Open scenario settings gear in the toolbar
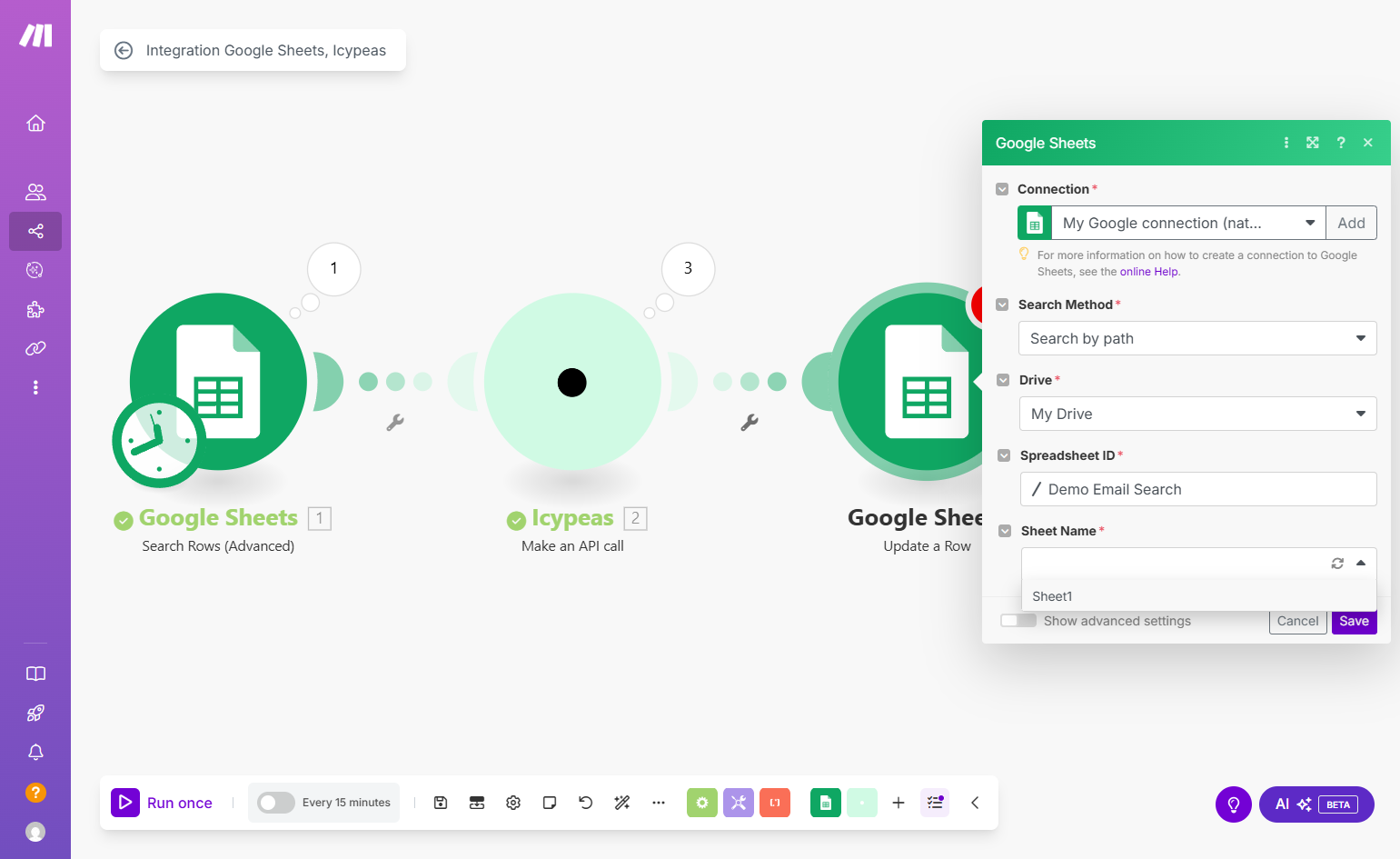1400x859 pixels. coord(513,803)
